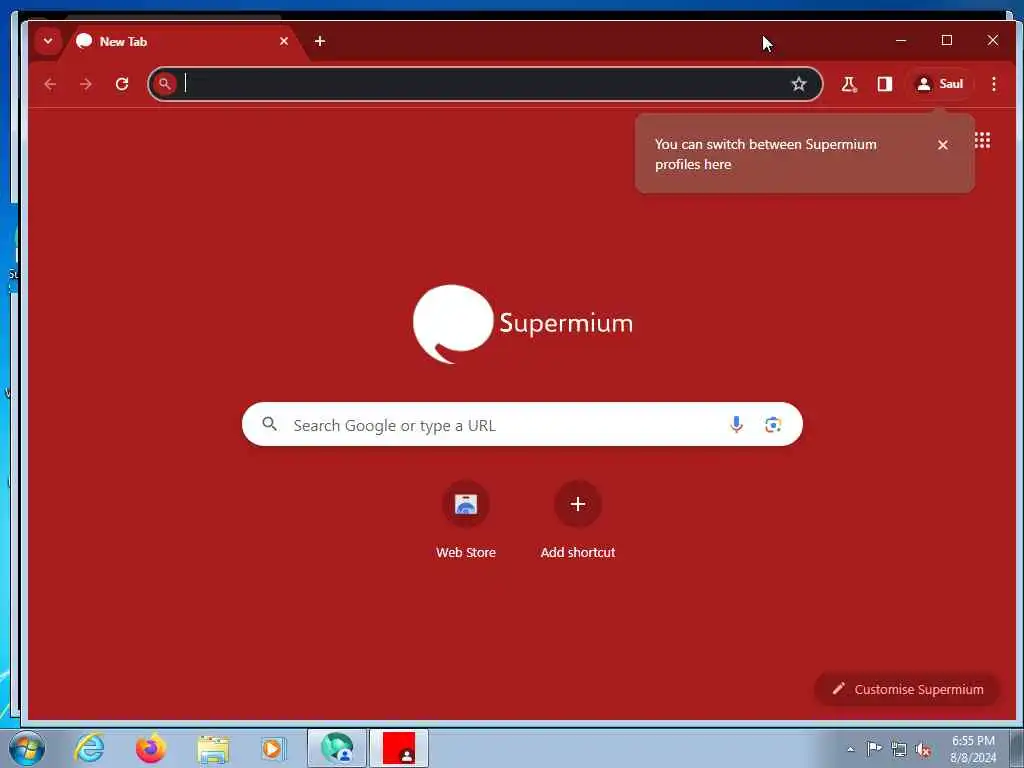This screenshot has height=768, width=1024.
Task: Toggle the side panel
Action: (x=884, y=84)
